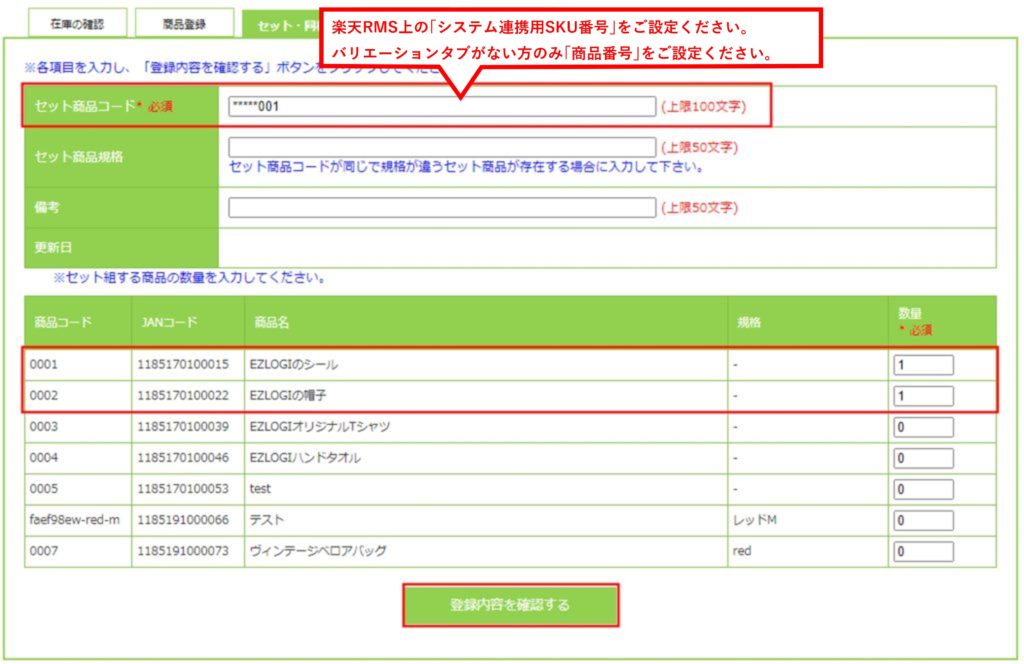Screen dimensions: 1024x664
Task: Select the quantity field for test row
Action: click(x=922, y=489)
